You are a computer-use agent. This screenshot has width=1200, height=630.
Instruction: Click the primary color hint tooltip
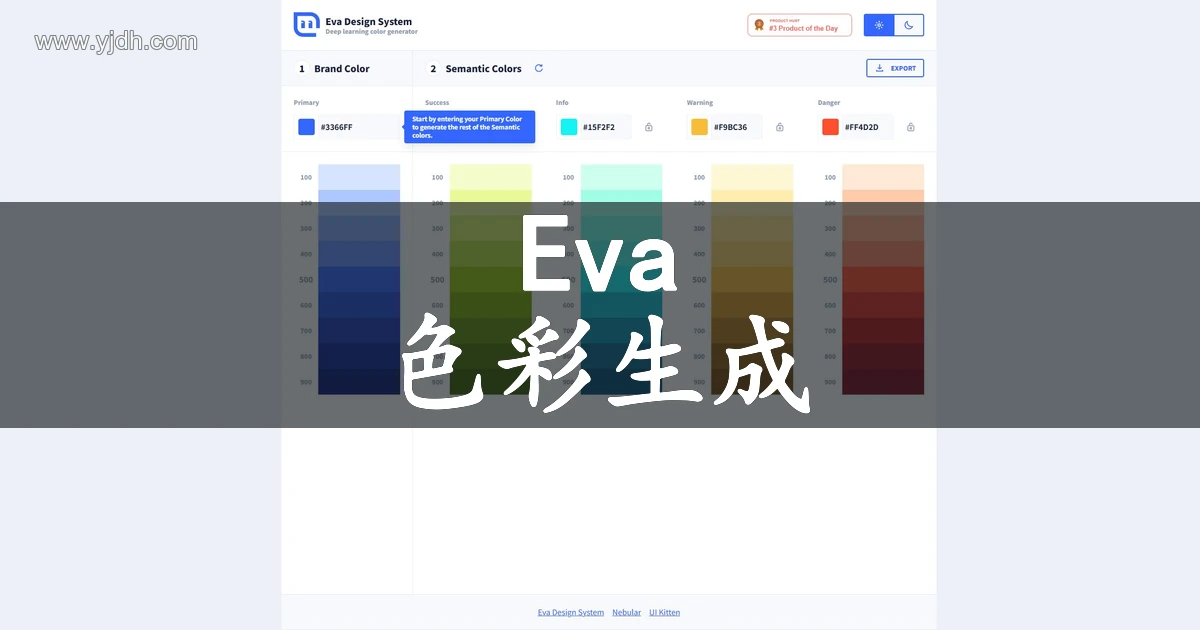point(470,127)
